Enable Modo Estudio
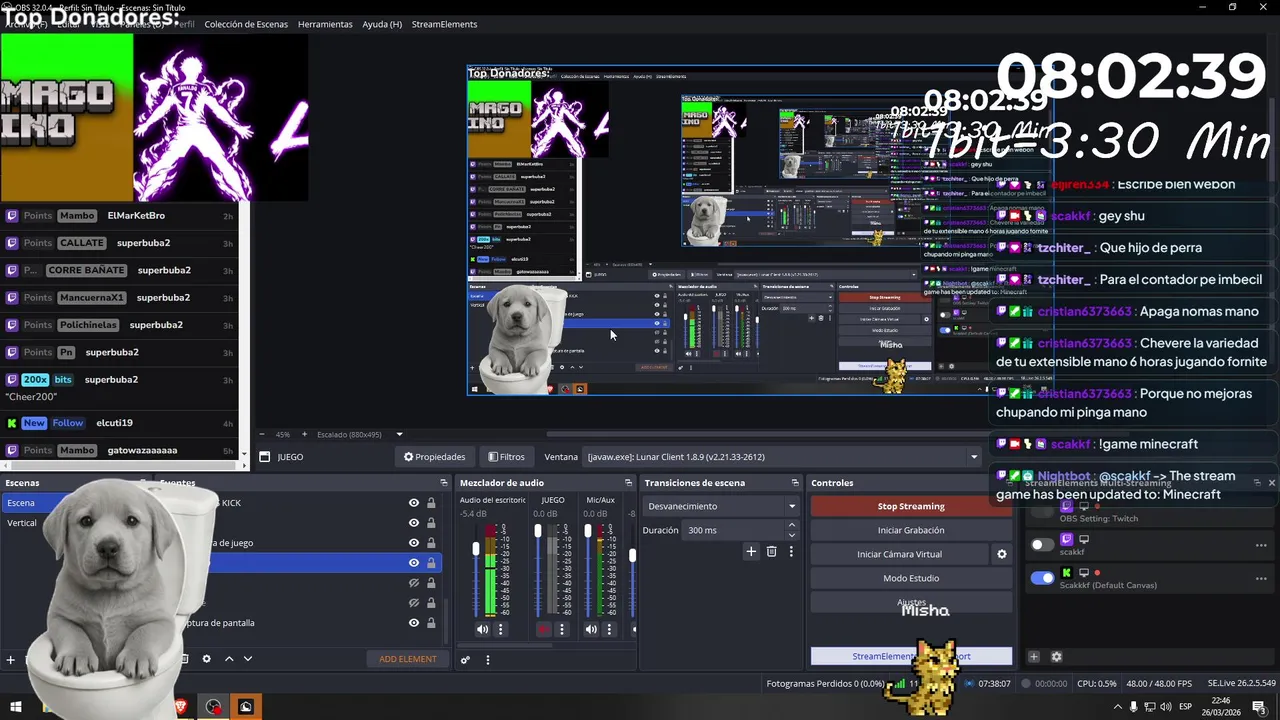The height and width of the screenshot is (720, 1280). [x=911, y=578]
